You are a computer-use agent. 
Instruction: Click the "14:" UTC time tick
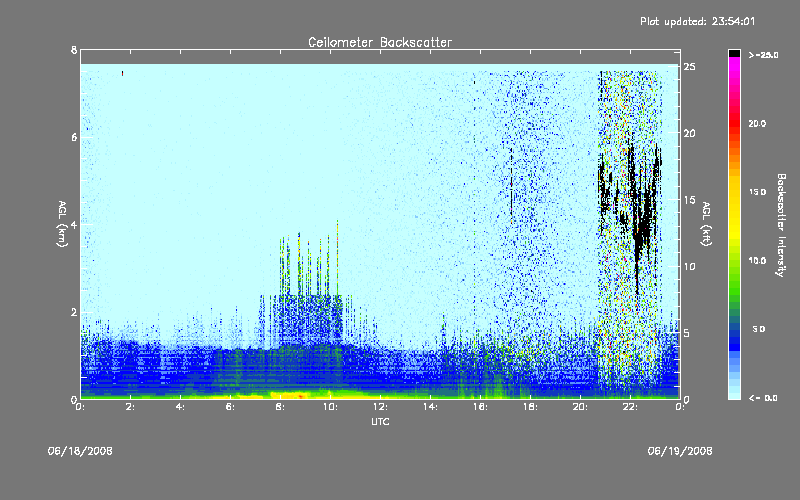pos(430,407)
